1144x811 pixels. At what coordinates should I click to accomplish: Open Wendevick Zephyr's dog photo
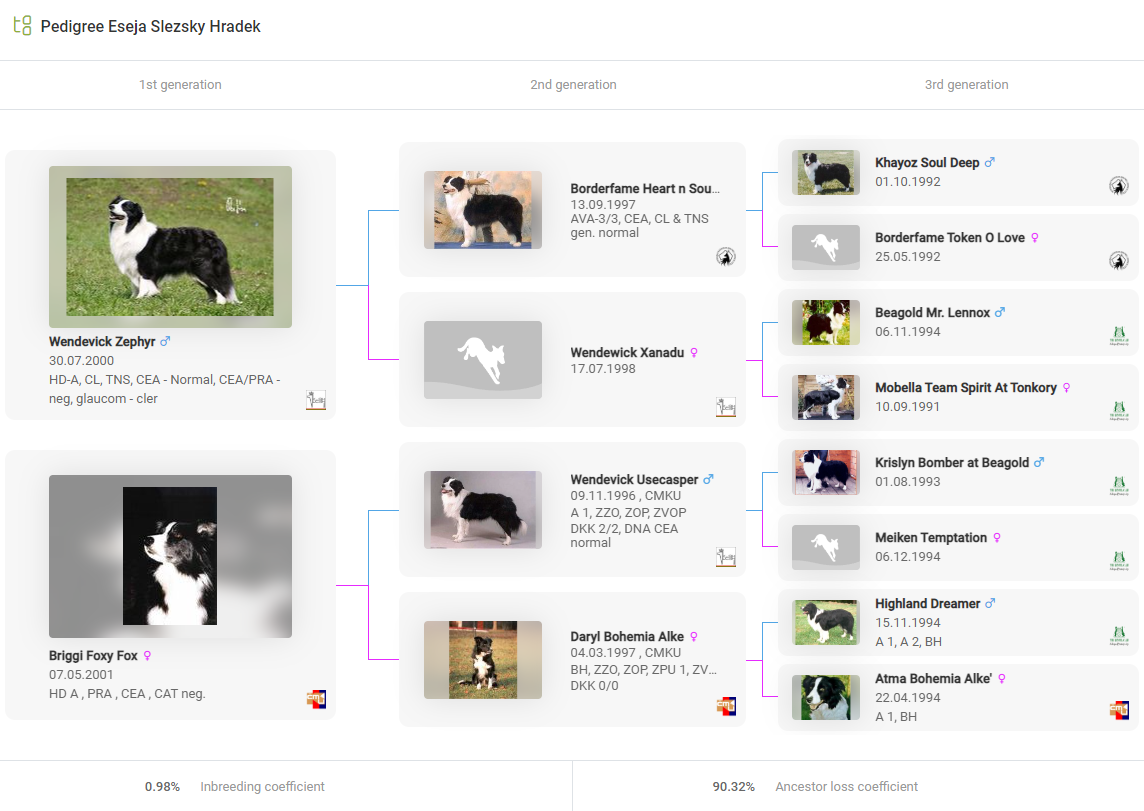(x=170, y=247)
